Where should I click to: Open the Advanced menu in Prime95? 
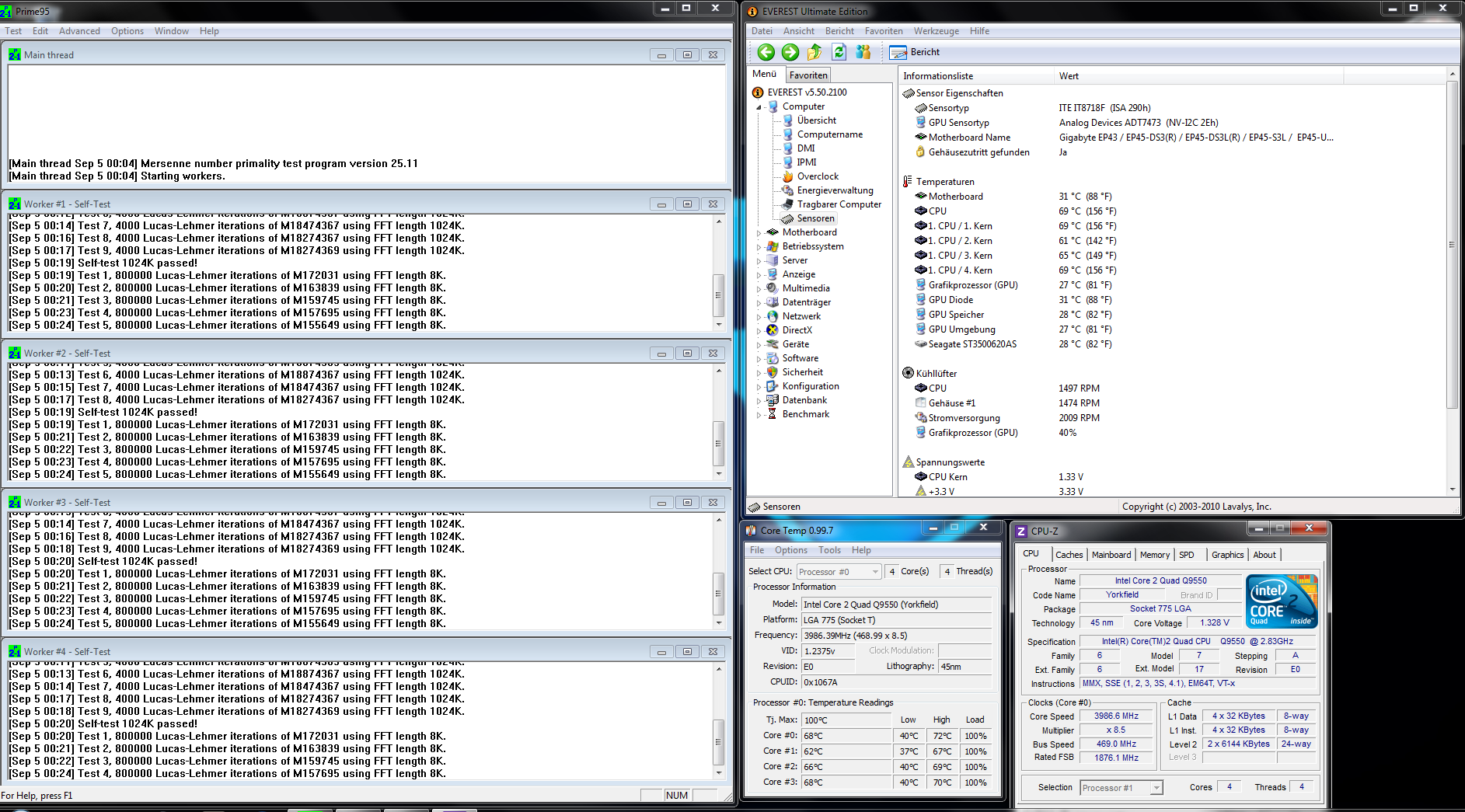pos(79,31)
